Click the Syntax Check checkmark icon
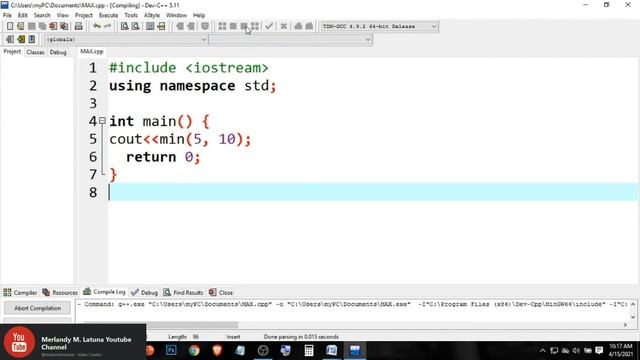This screenshot has width=640, height=360. 269,26
